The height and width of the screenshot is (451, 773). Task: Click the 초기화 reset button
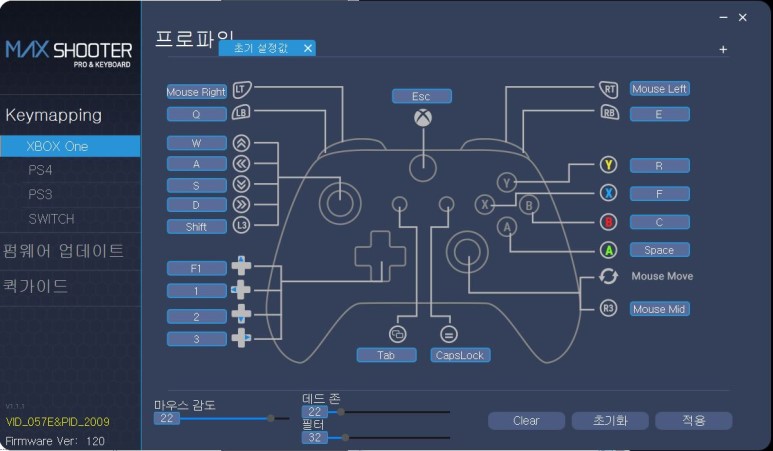610,421
